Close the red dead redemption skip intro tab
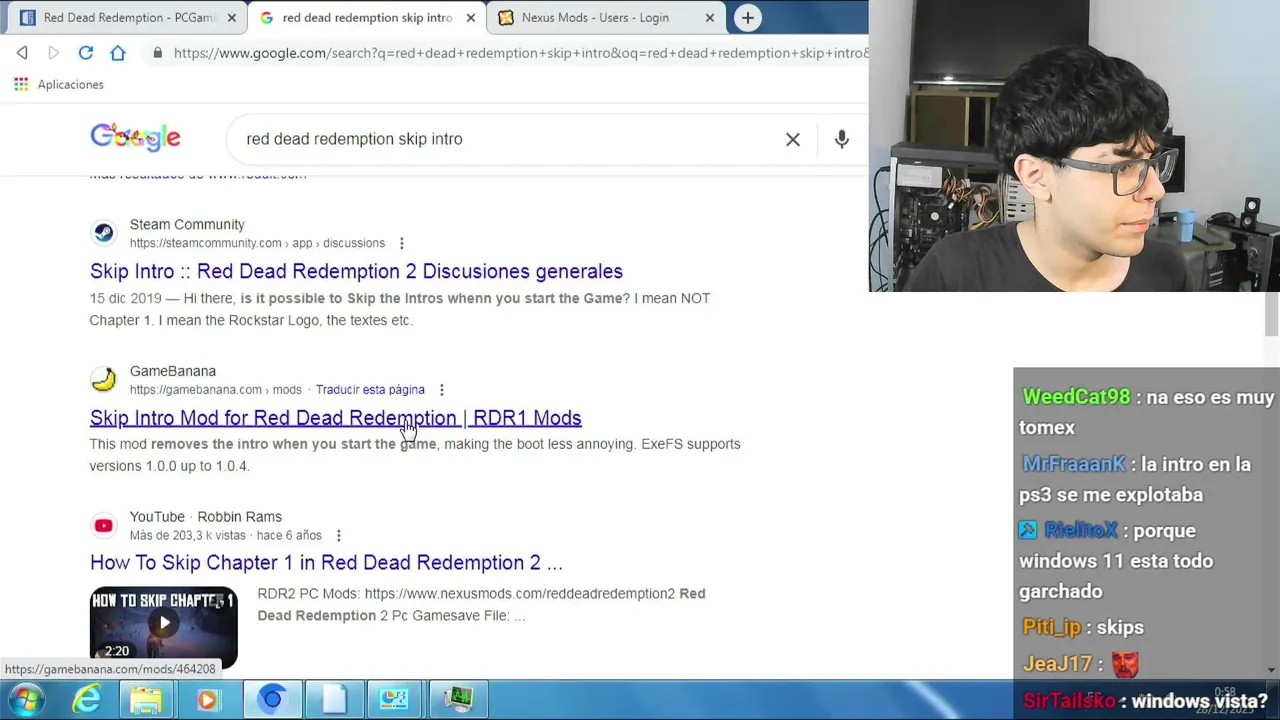Image resolution: width=1280 pixels, height=720 pixels. (471, 18)
